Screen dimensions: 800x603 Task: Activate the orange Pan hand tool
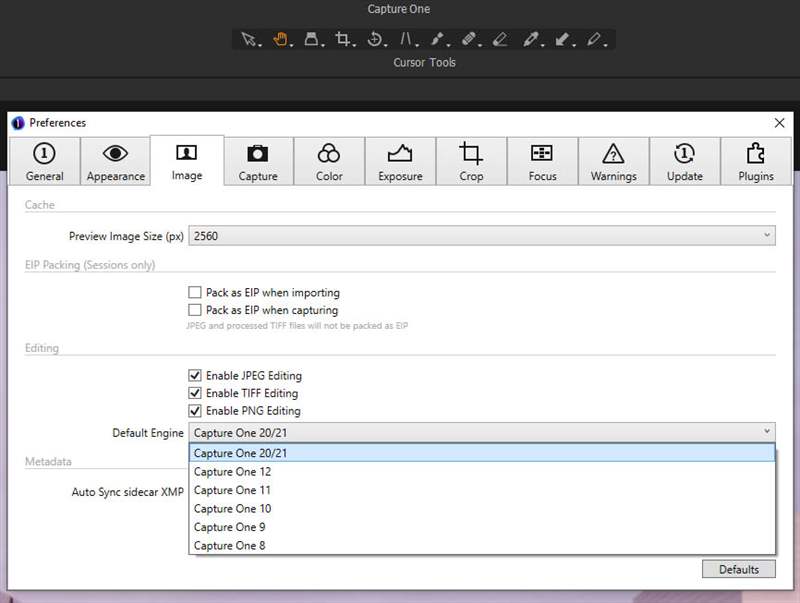coord(281,39)
